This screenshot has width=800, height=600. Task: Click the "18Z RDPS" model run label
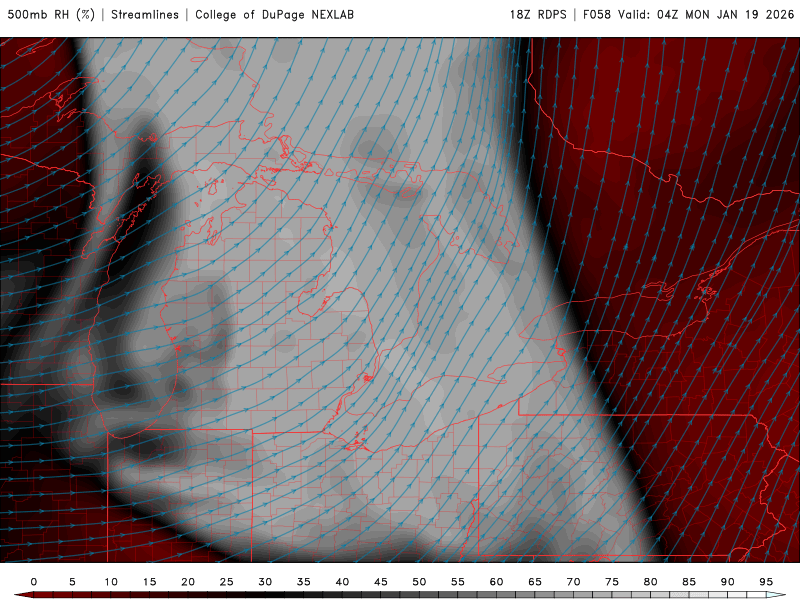pyautogui.click(x=538, y=15)
